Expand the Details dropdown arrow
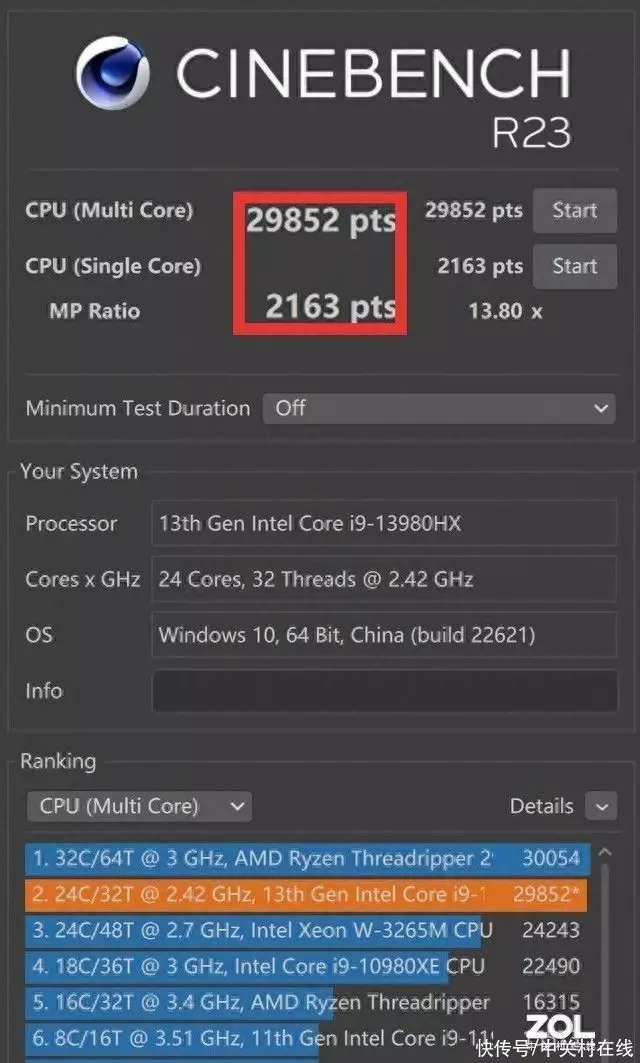This screenshot has width=640, height=1063. tap(601, 807)
